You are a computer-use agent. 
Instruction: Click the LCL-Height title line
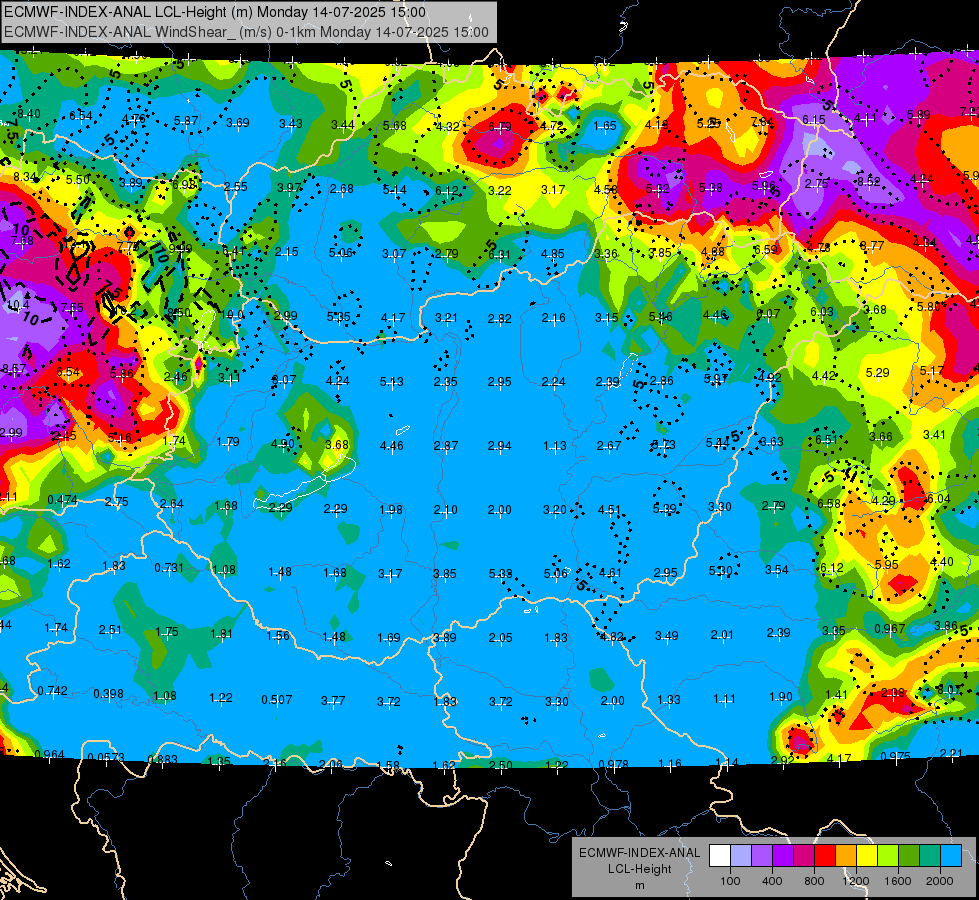coord(215,12)
